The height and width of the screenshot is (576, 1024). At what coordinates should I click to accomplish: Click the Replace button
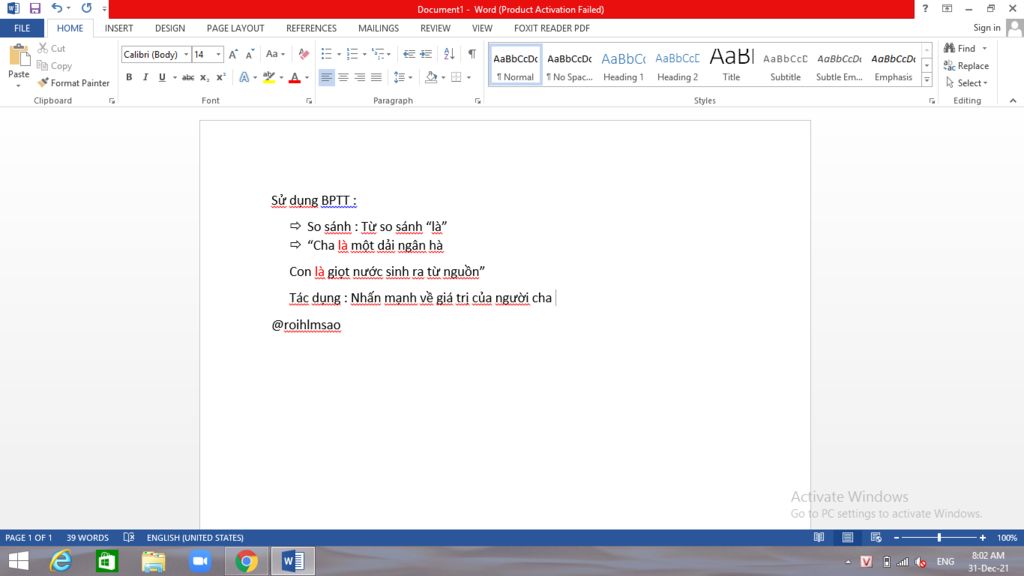point(967,66)
